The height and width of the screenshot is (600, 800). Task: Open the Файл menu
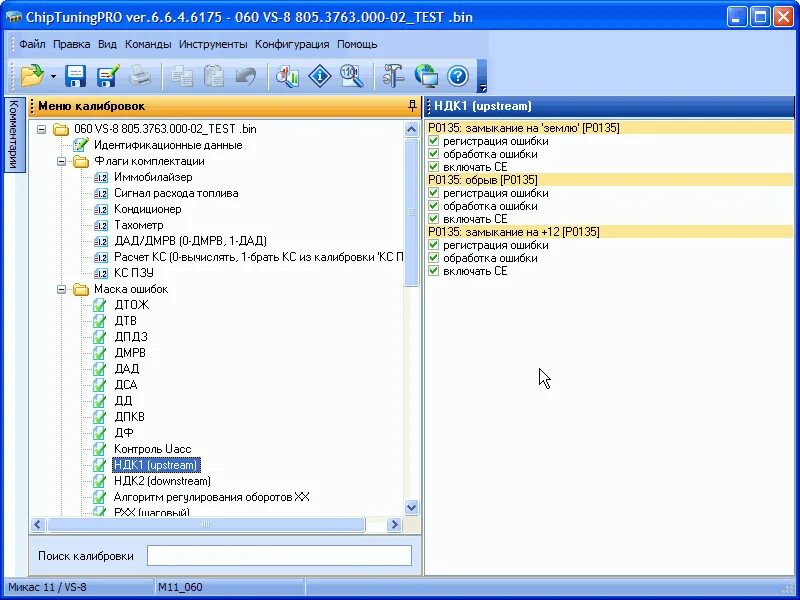(32, 44)
